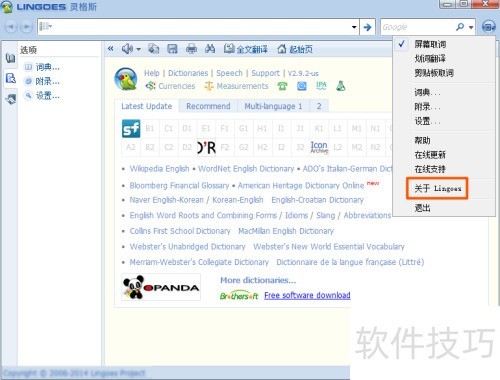This screenshot has width=500, height=380.
Task: Expand the search history dropdown arrow
Action: (354, 27)
